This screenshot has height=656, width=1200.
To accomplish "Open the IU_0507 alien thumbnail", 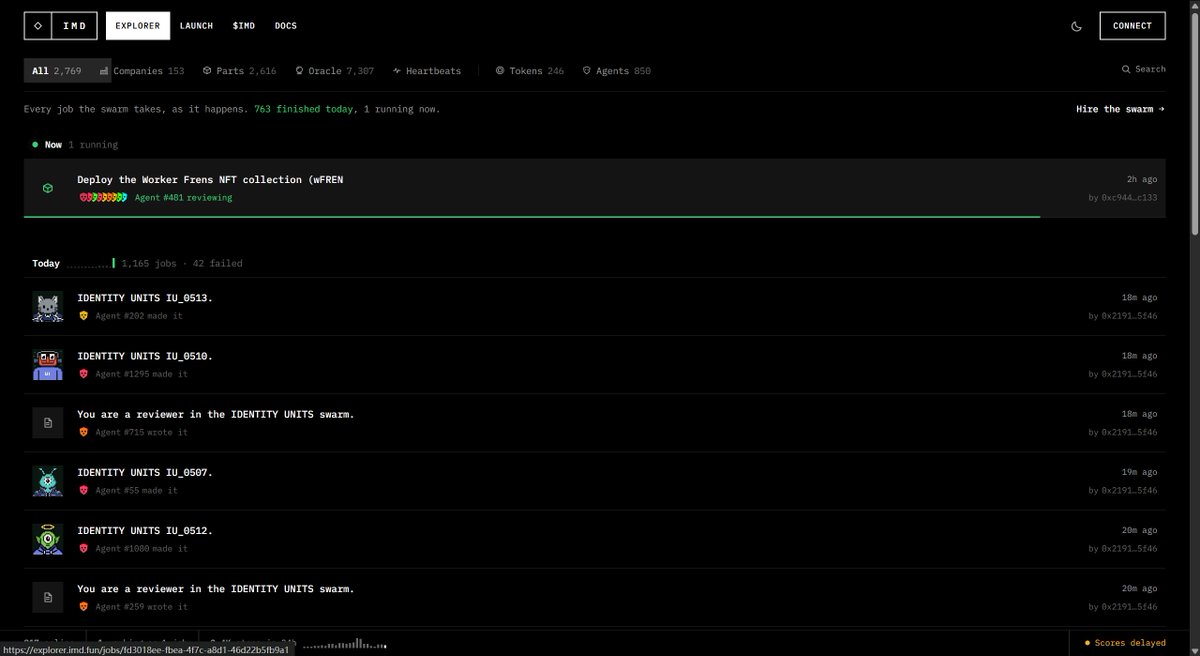I will click(47, 481).
